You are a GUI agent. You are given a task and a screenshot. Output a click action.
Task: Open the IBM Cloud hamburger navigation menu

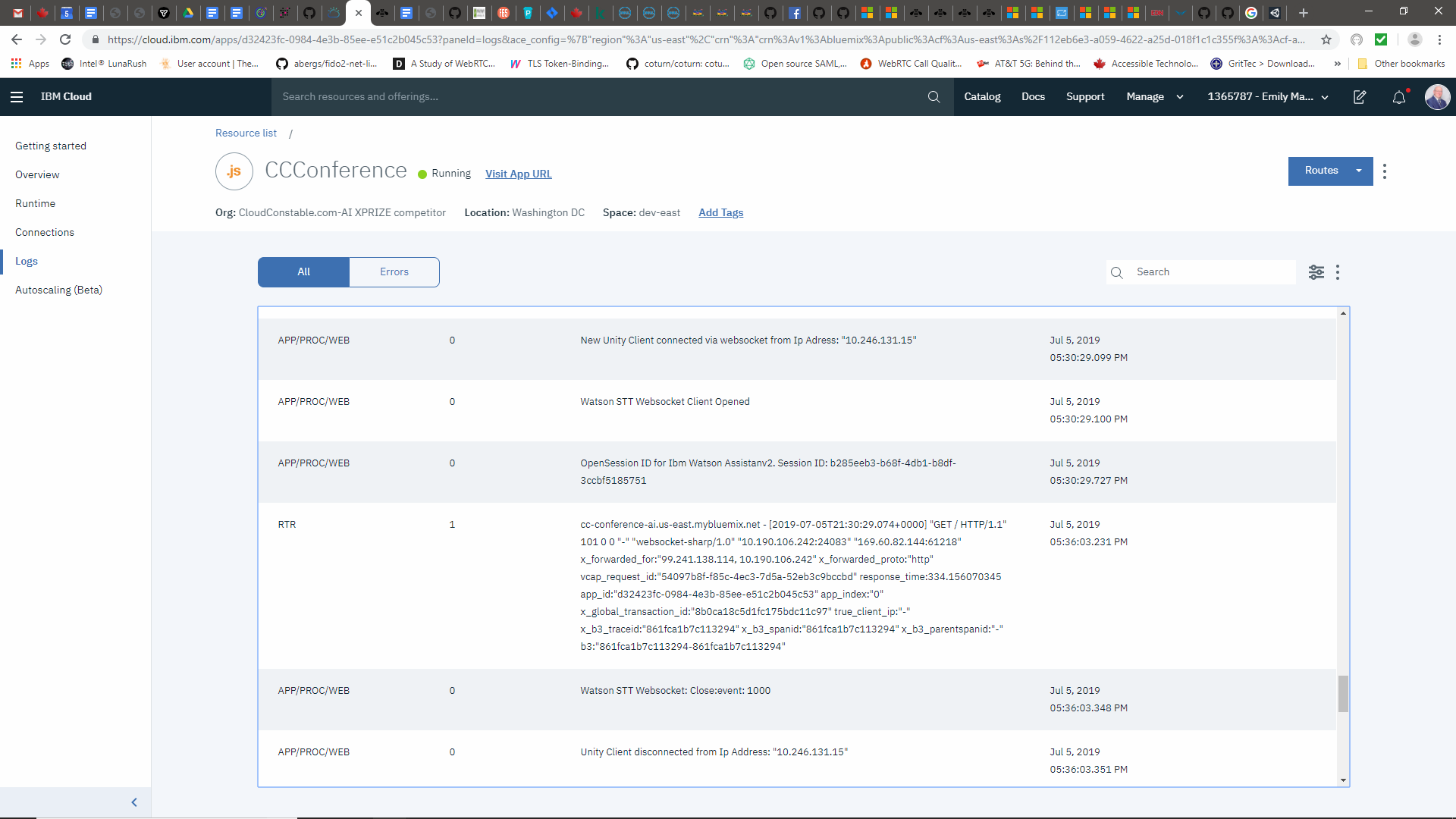pos(17,96)
